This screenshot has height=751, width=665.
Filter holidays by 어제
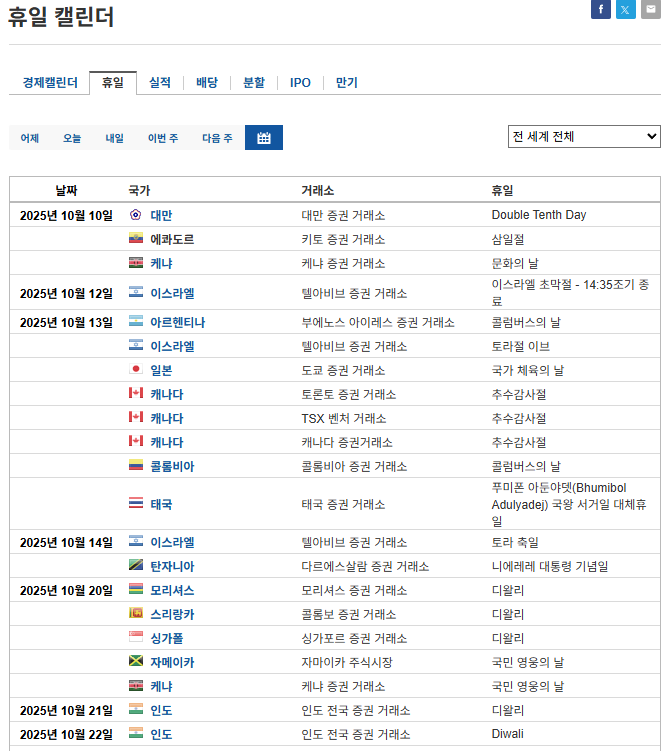click(30, 138)
